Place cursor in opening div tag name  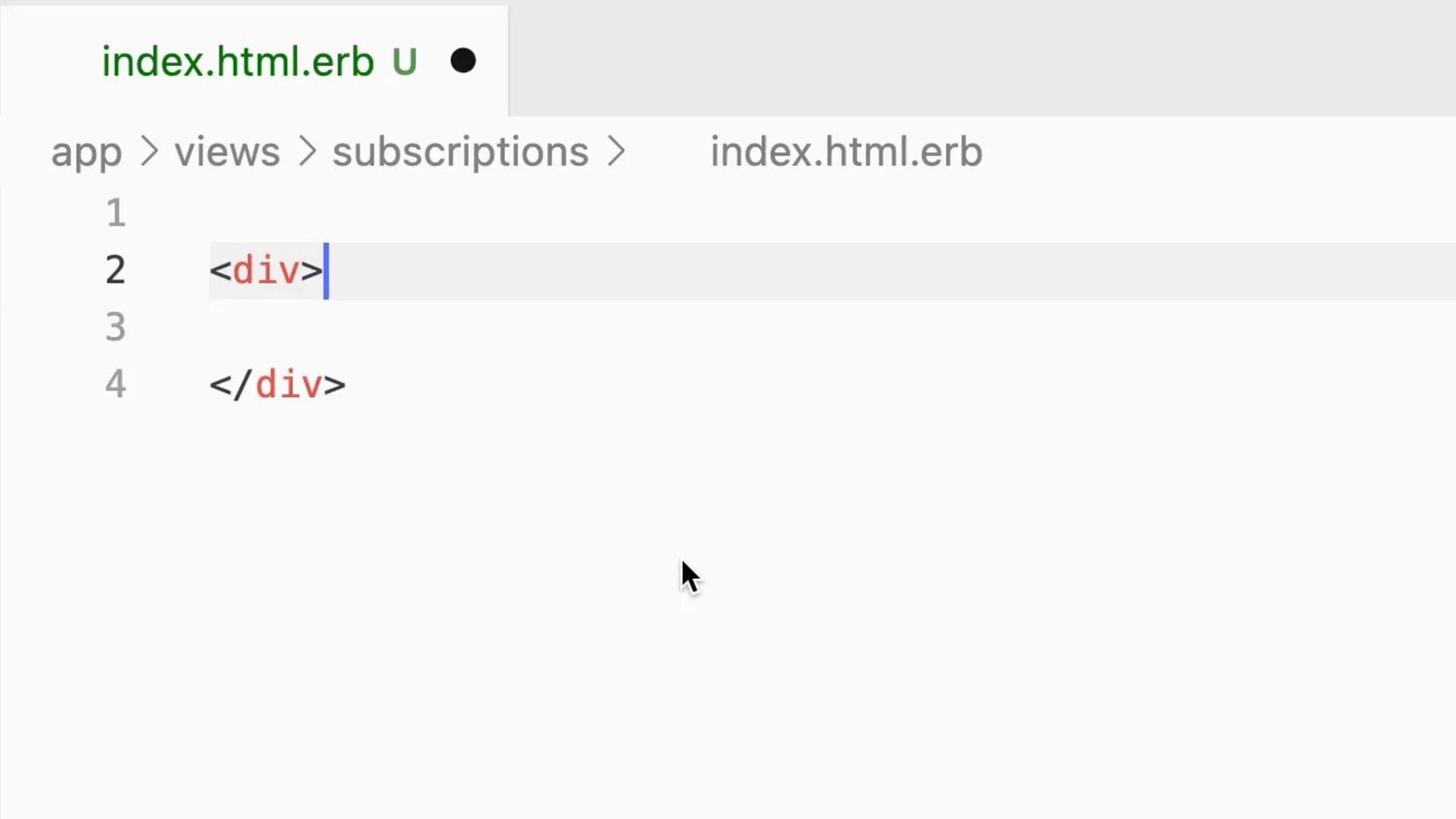coord(266,271)
